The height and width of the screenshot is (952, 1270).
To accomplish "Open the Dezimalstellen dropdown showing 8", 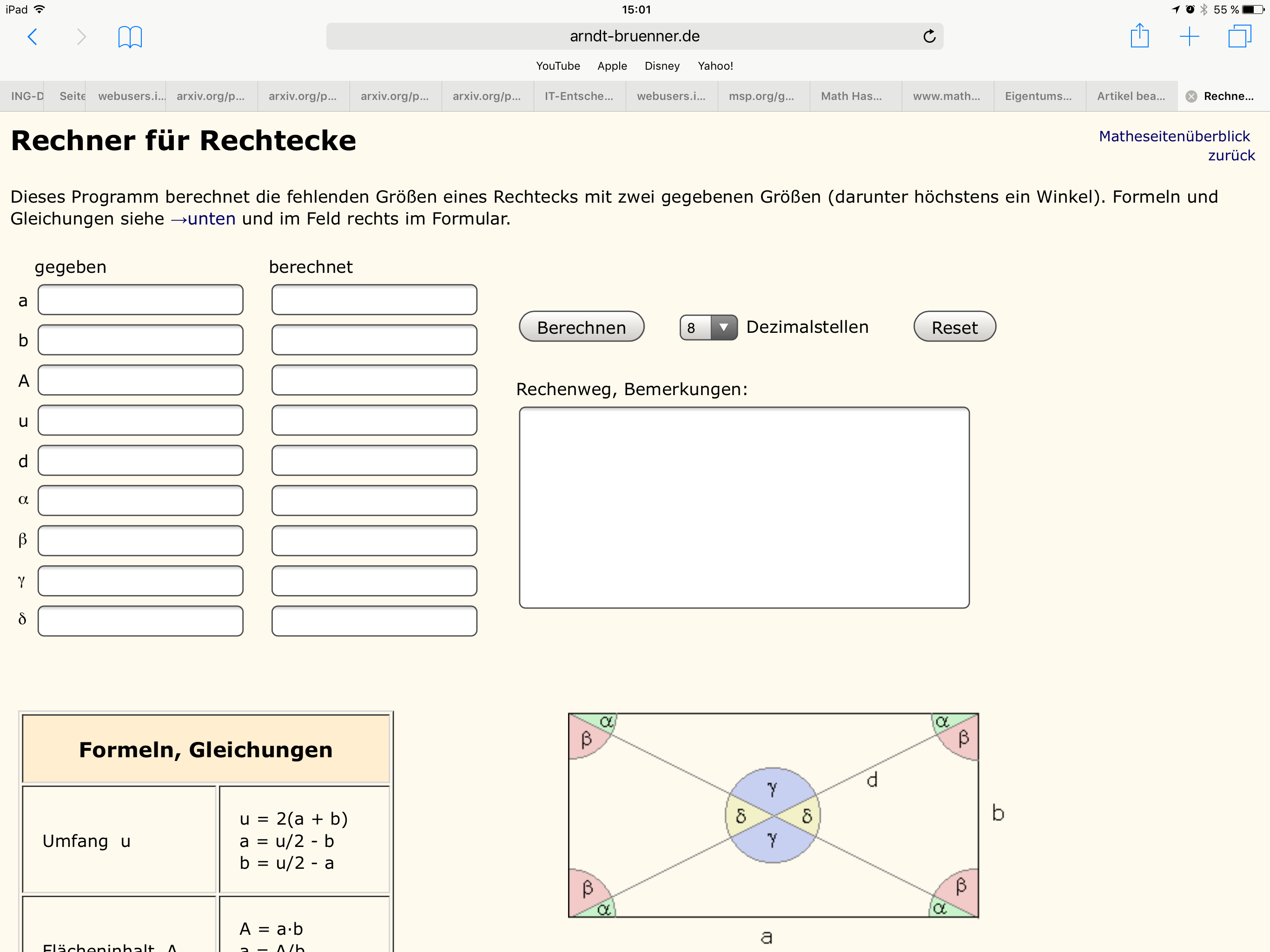I will (x=708, y=327).
